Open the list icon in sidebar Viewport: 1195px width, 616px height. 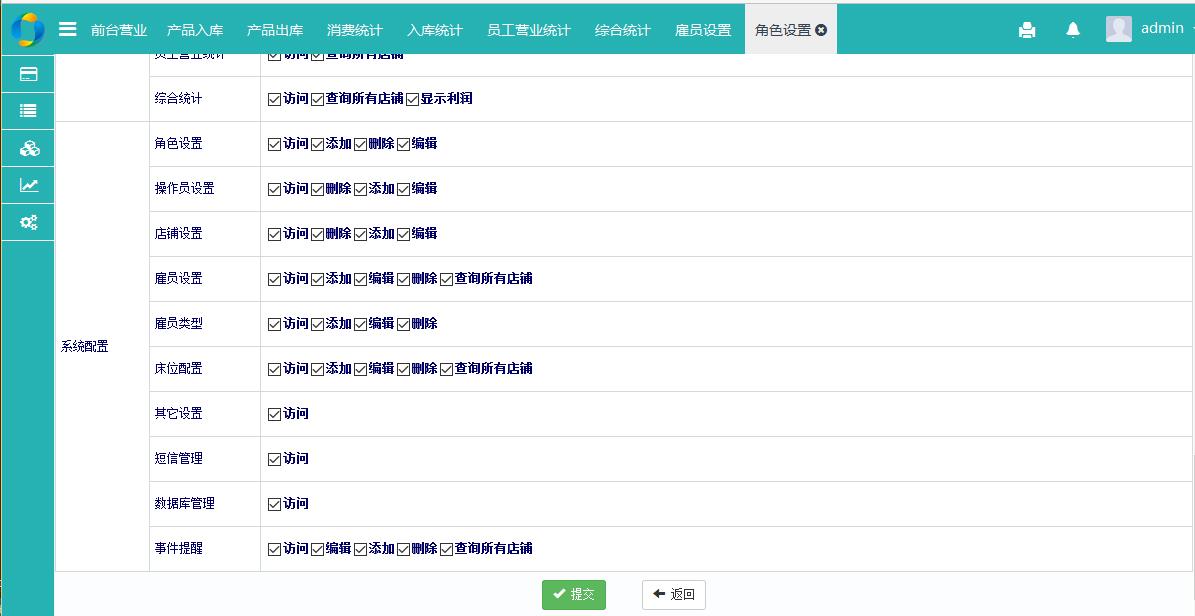coord(29,111)
